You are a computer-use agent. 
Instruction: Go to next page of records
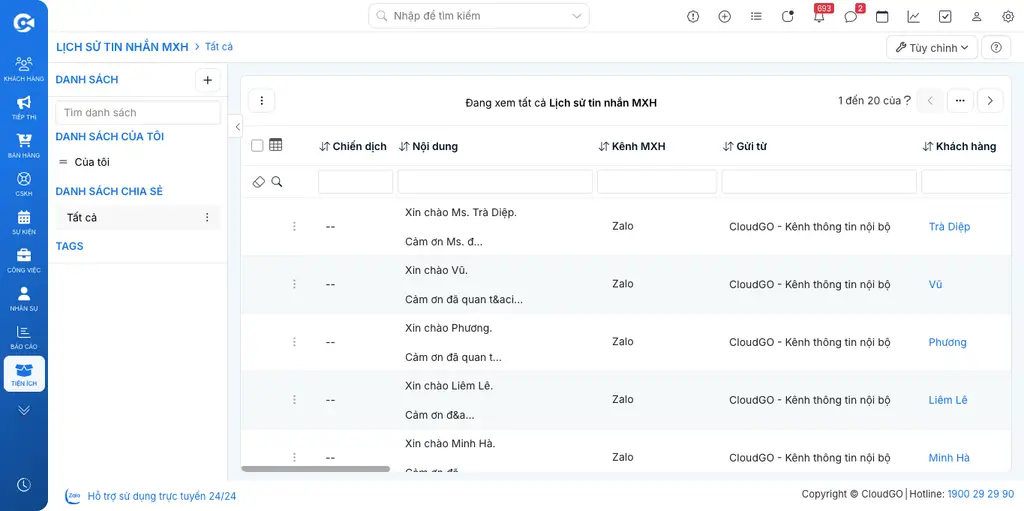click(990, 101)
